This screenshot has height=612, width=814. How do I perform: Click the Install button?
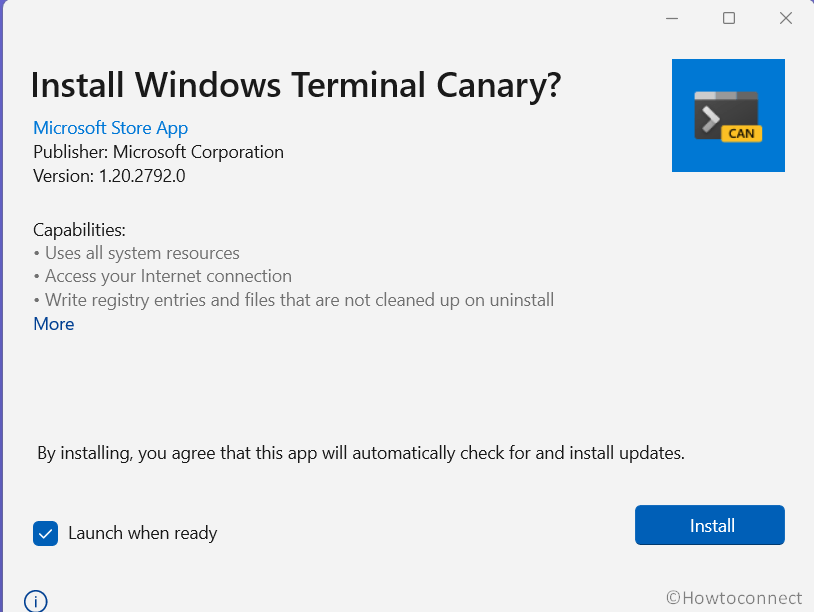709,524
